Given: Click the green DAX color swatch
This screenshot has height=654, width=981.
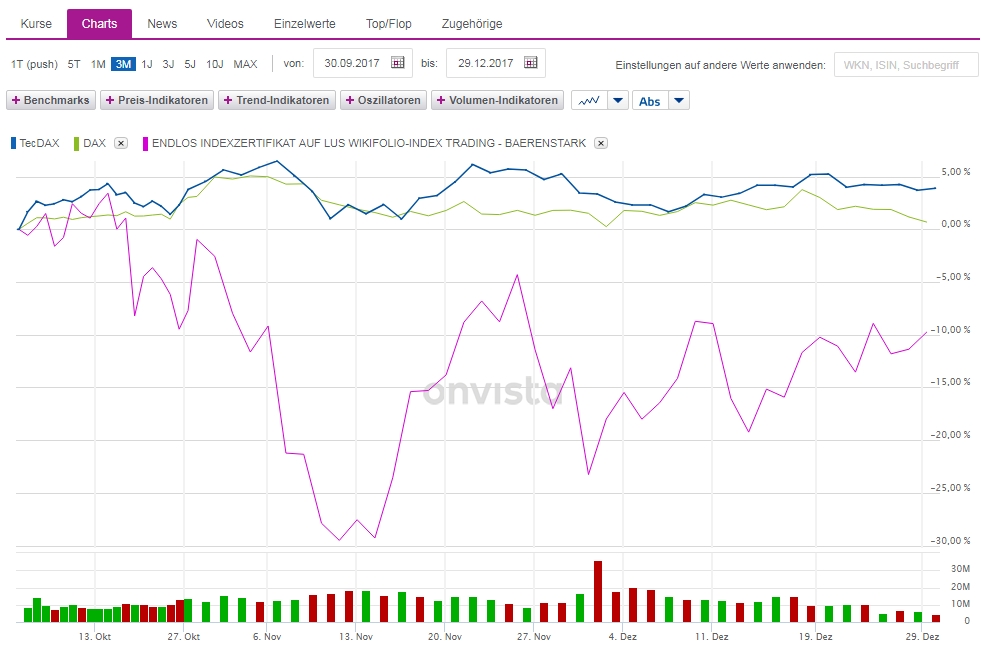Looking at the screenshot, I should tap(76, 144).
